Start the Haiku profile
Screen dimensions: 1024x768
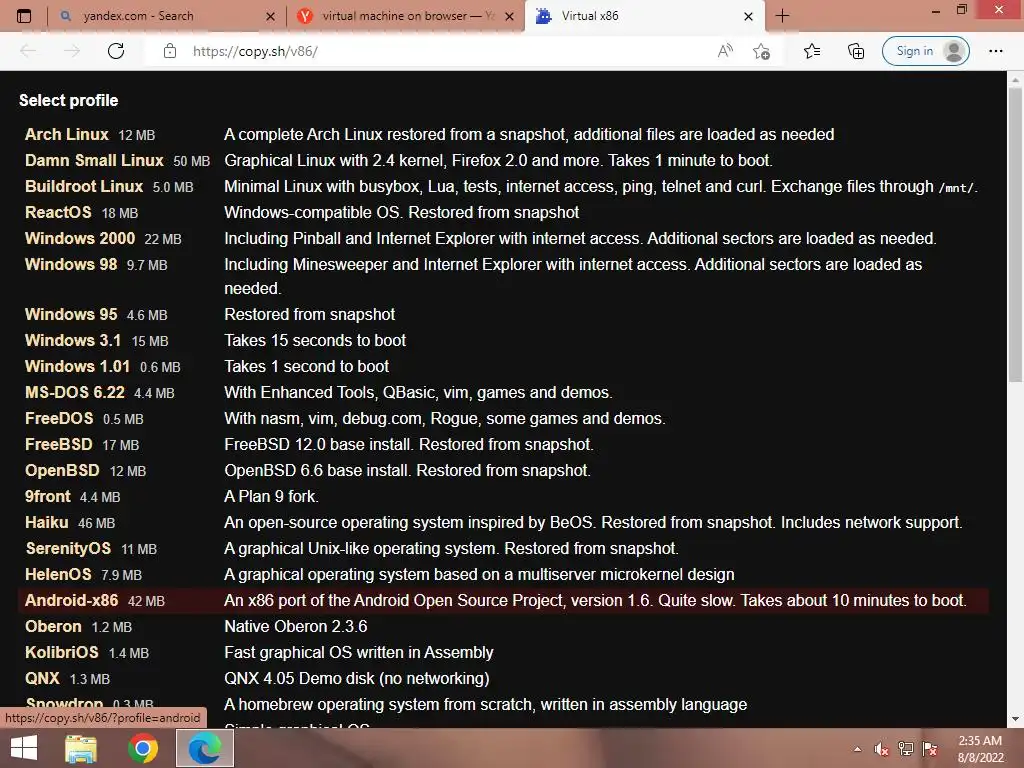(x=46, y=522)
